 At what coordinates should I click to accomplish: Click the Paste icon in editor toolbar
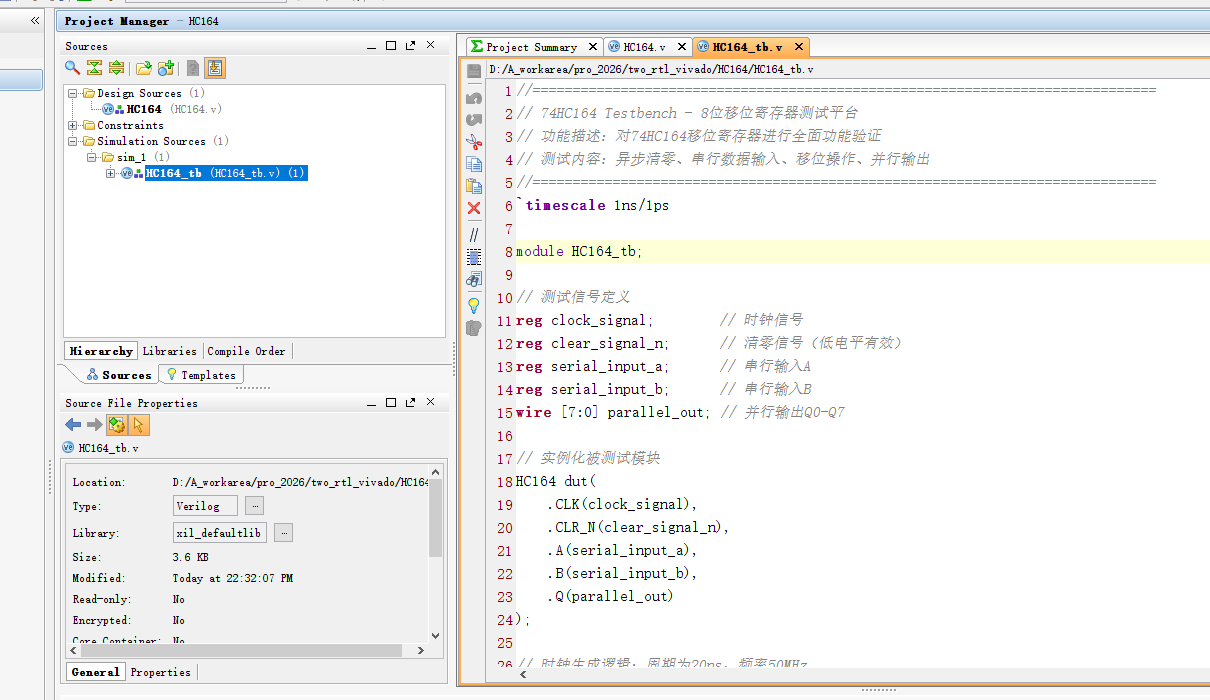(x=474, y=186)
